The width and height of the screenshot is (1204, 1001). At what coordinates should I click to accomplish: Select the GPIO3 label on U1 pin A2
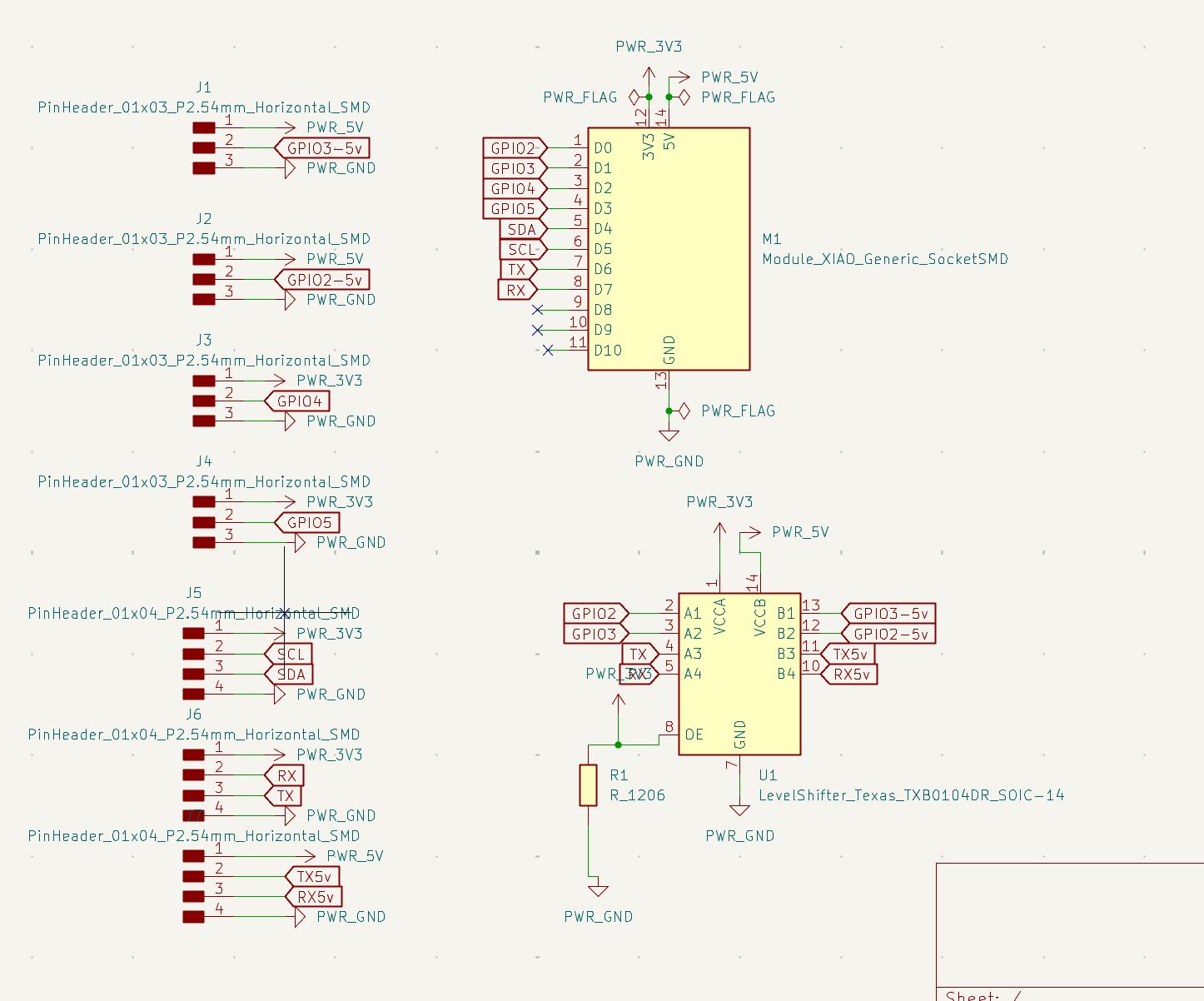pyautogui.click(x=596, y=634)
